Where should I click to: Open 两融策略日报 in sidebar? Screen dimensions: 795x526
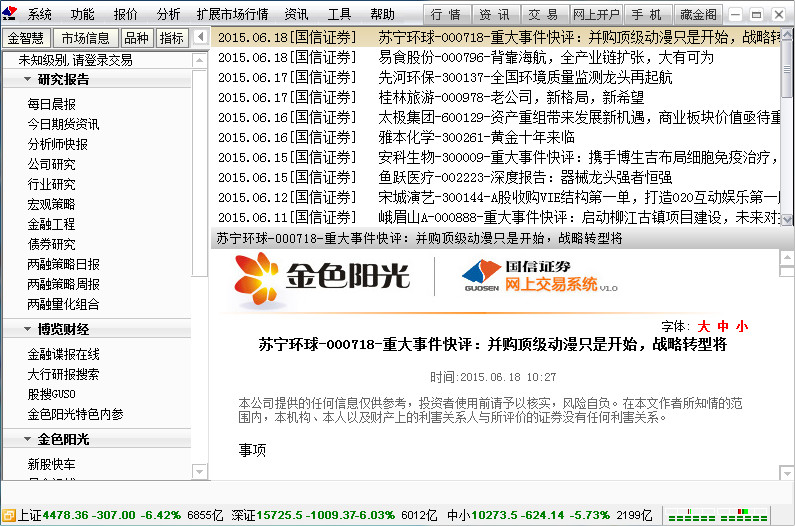tap(63, 264)
